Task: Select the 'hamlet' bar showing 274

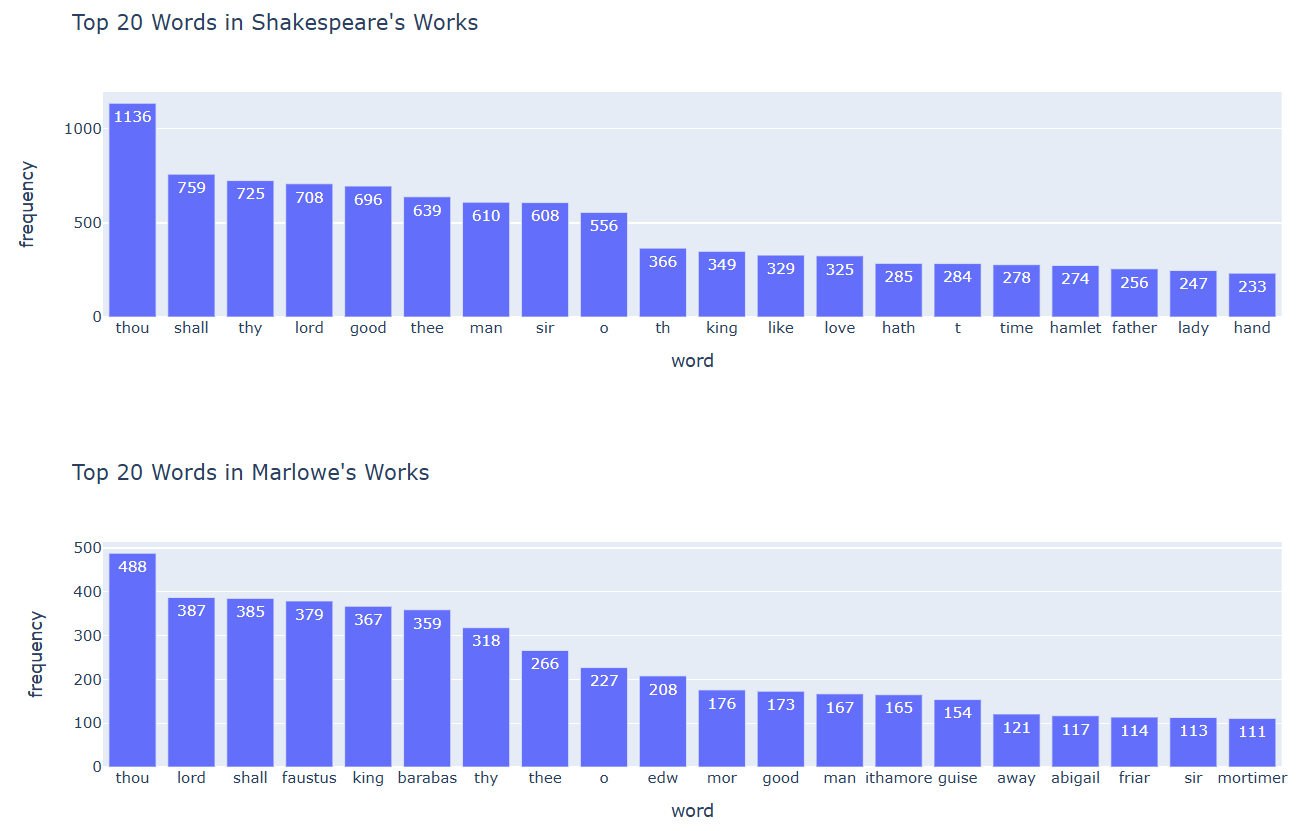Action: (x=1075, y=291)
